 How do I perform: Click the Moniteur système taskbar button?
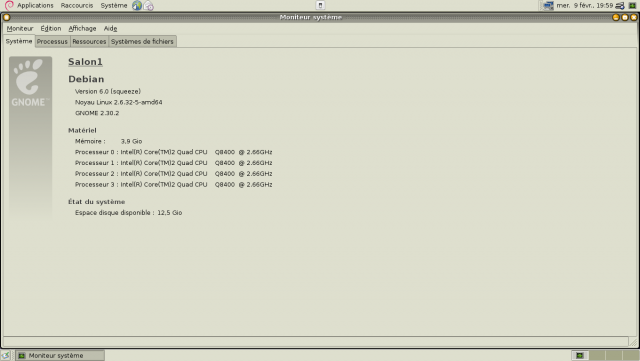pyautogui.click(x=60, y=355)
